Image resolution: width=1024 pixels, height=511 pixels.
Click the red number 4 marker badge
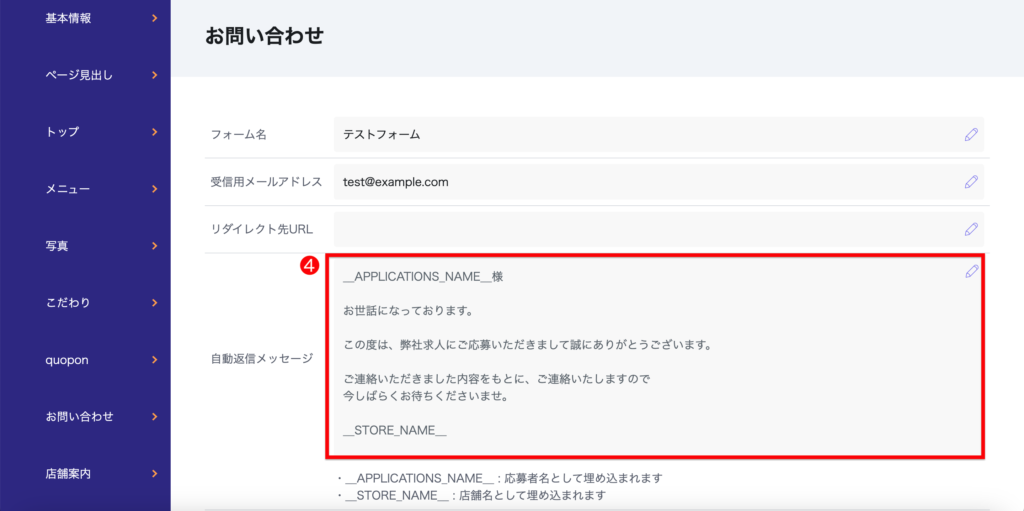[310, 266]
